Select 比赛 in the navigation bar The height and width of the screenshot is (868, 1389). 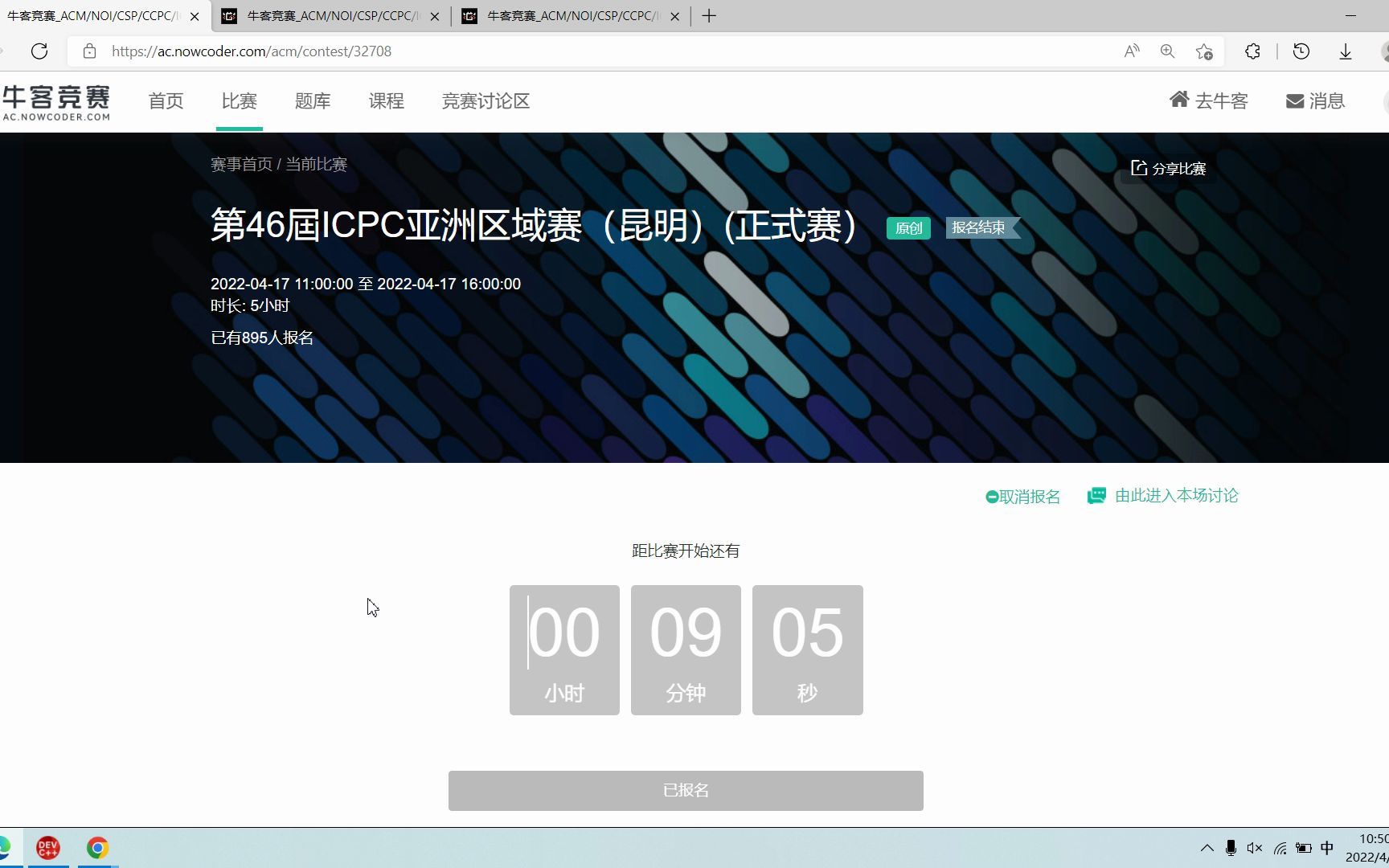(x=240, y=101)
